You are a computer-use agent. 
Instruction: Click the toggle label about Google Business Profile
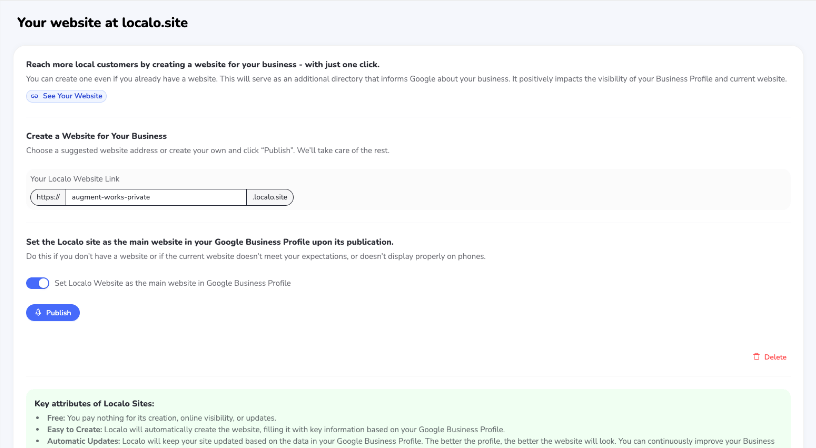(x=172, y=283)
